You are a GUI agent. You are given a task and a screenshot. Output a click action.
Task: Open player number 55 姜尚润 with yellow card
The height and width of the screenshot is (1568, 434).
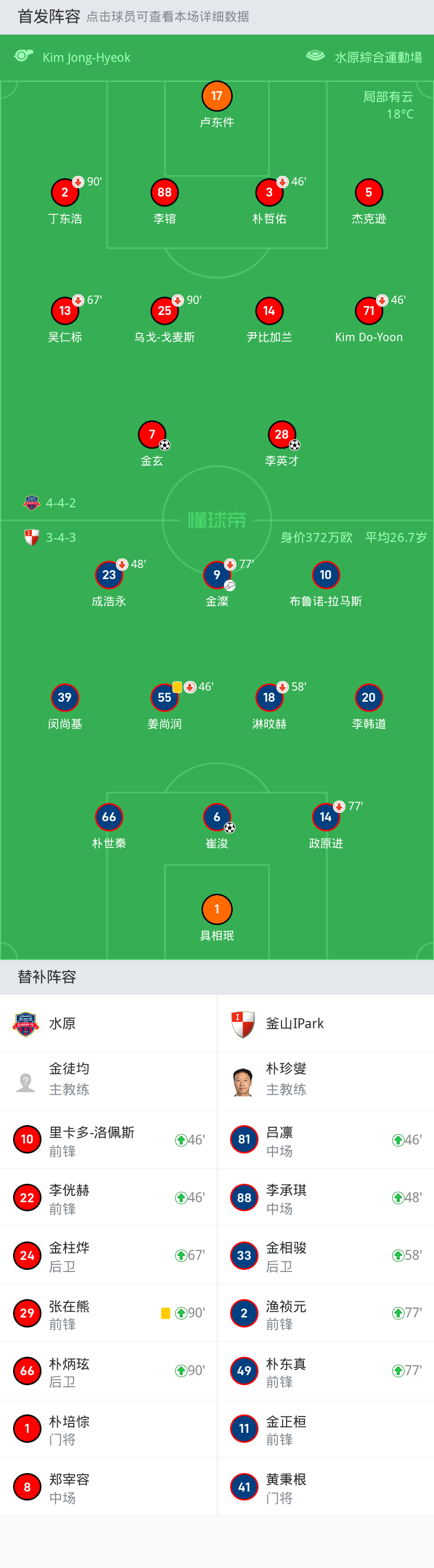coord(165,698)
